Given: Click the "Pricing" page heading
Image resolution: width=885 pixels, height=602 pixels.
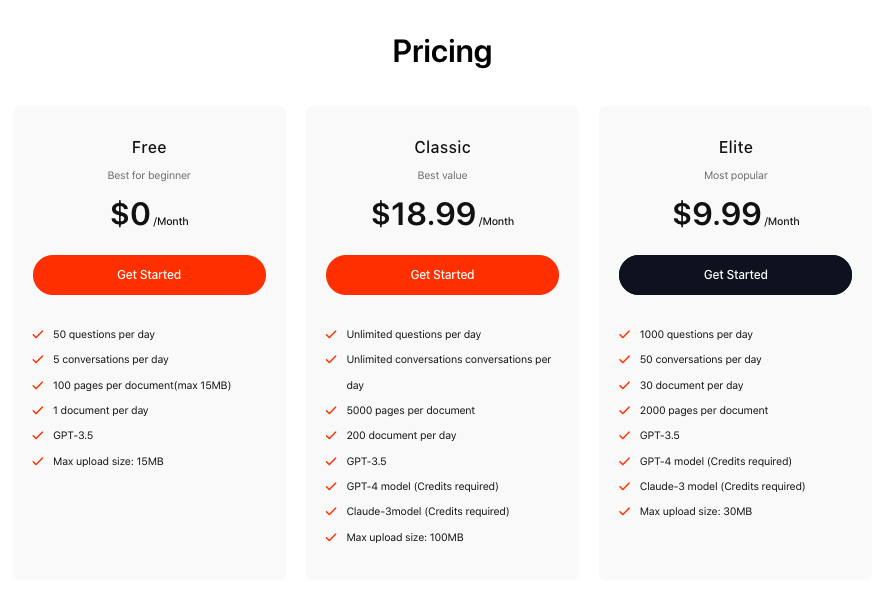Looking at the screenshot, I should click(442, 51).
